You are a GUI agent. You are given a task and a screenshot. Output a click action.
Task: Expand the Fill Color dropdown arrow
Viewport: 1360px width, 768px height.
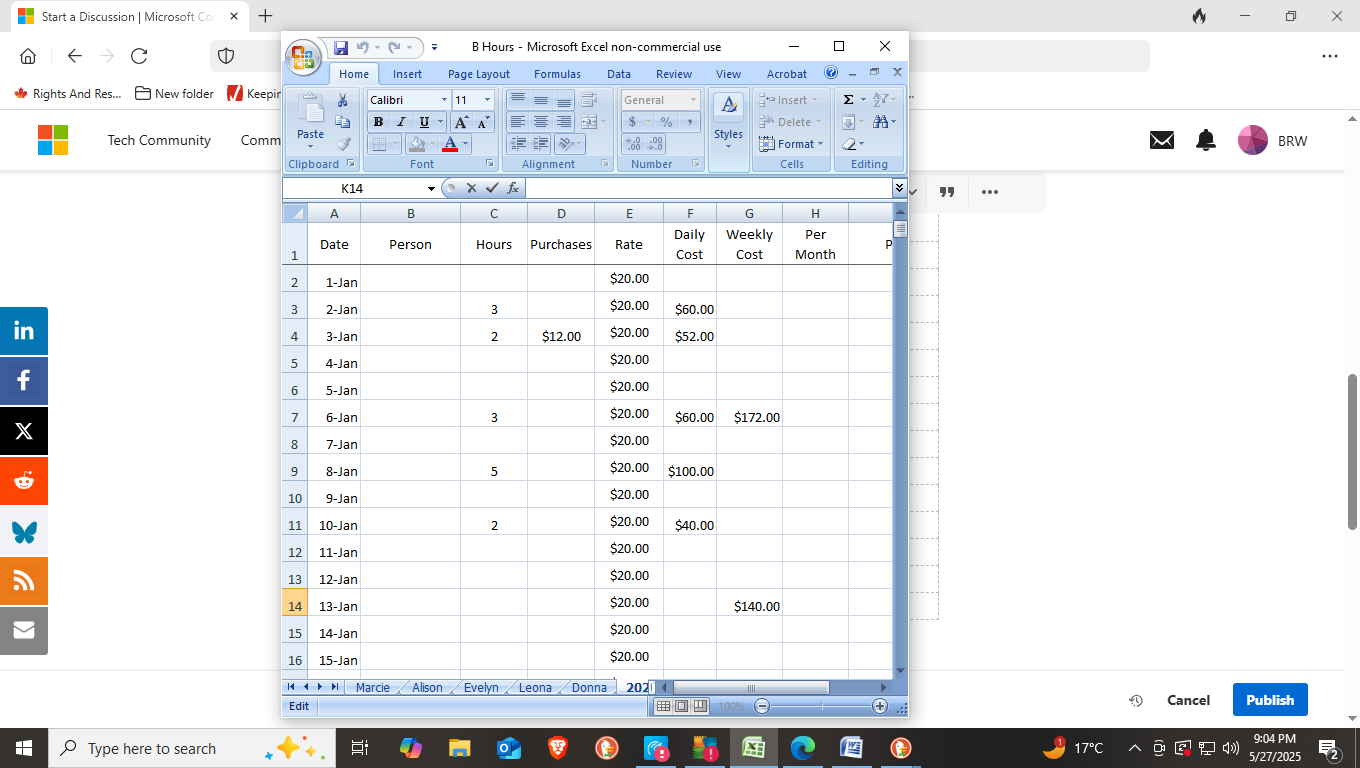[432, 143]
